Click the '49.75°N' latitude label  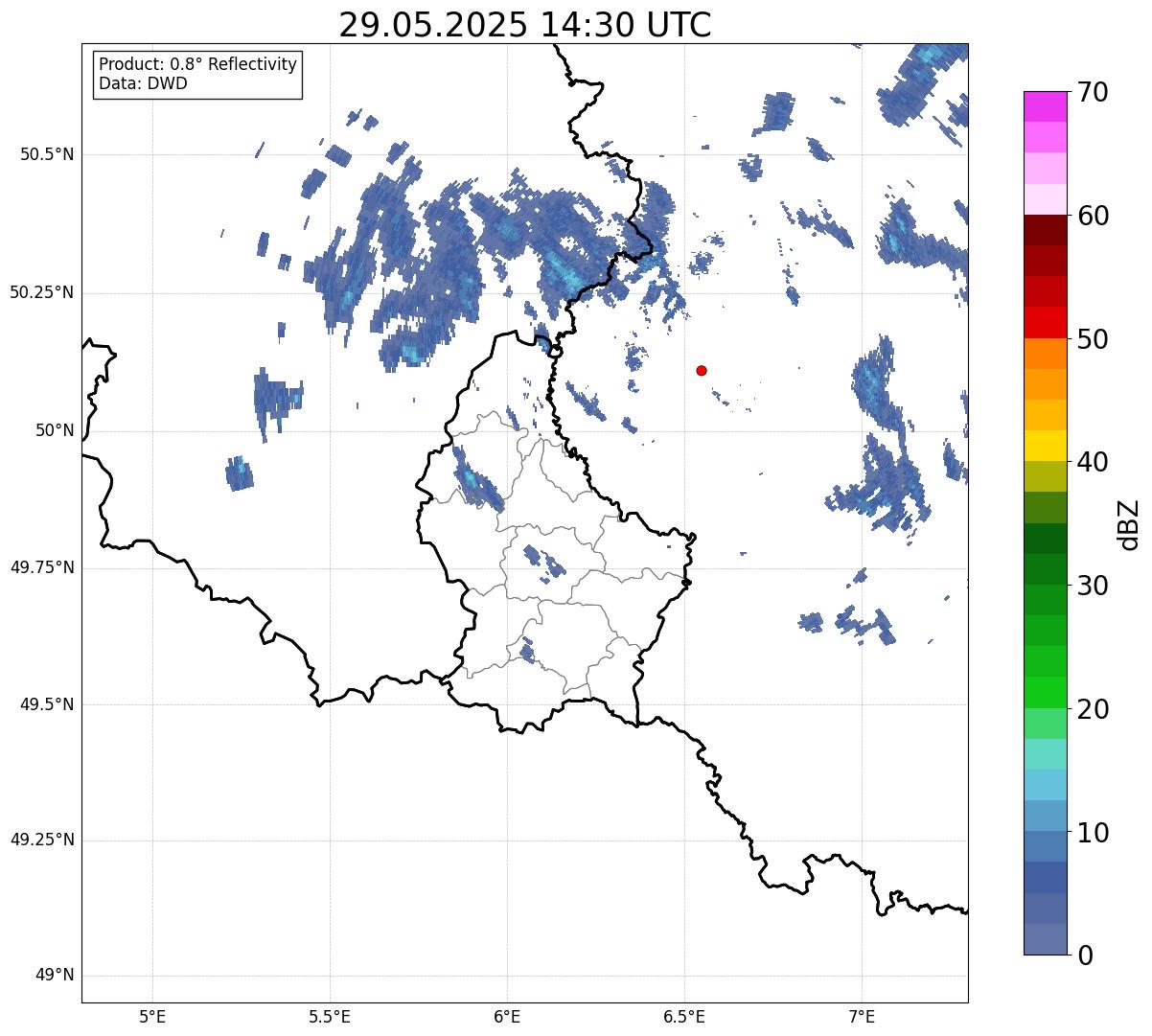(x=41, y=567)
